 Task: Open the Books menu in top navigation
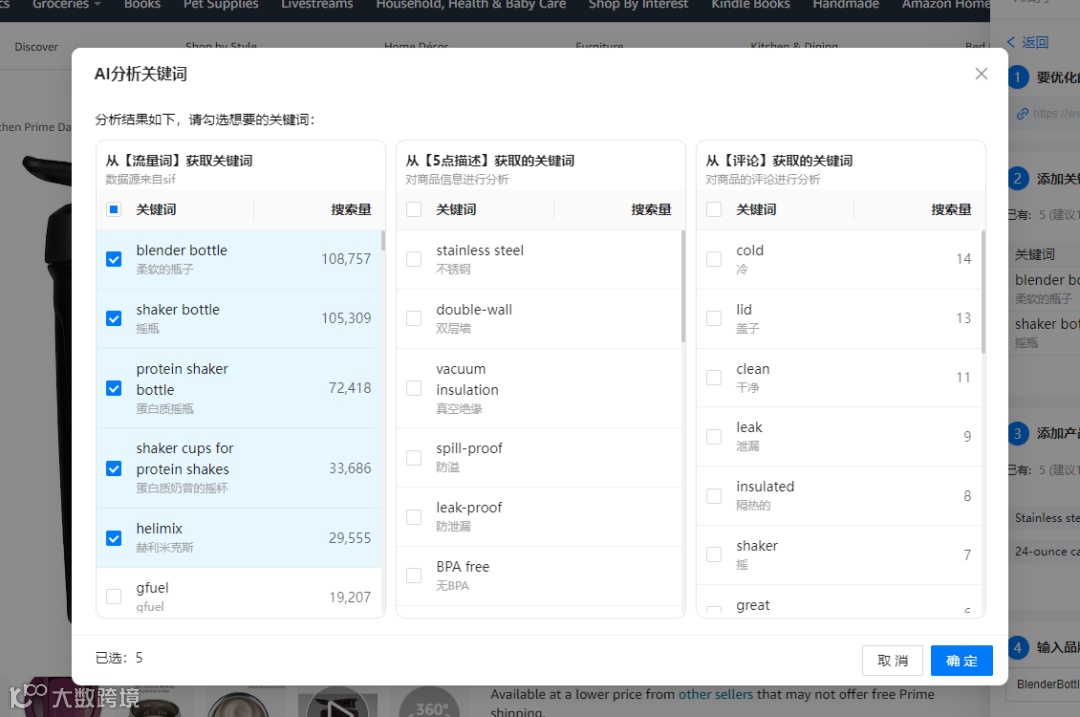[142, 6]
